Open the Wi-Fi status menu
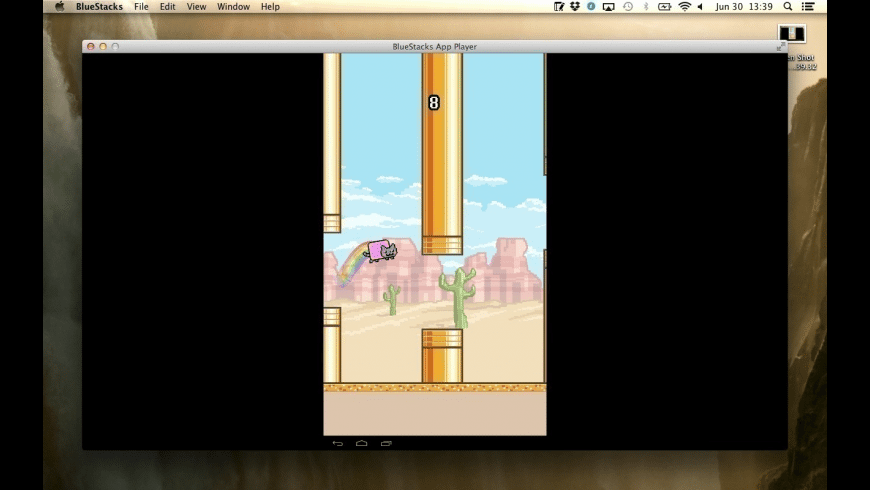Screen dimensions: 870x490 pyautogui.click(x=685, y=7)
